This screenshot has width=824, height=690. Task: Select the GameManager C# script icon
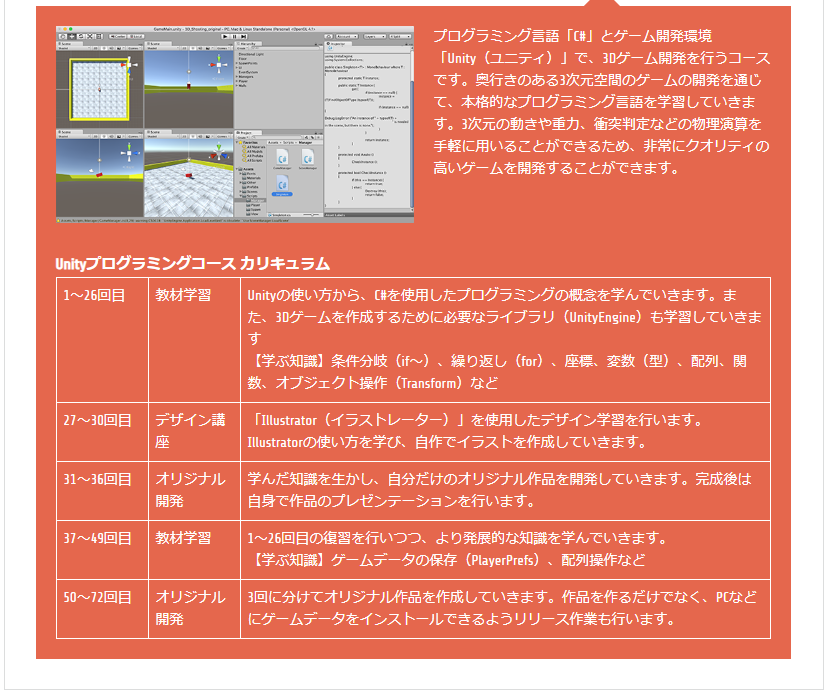coord(282,158)
